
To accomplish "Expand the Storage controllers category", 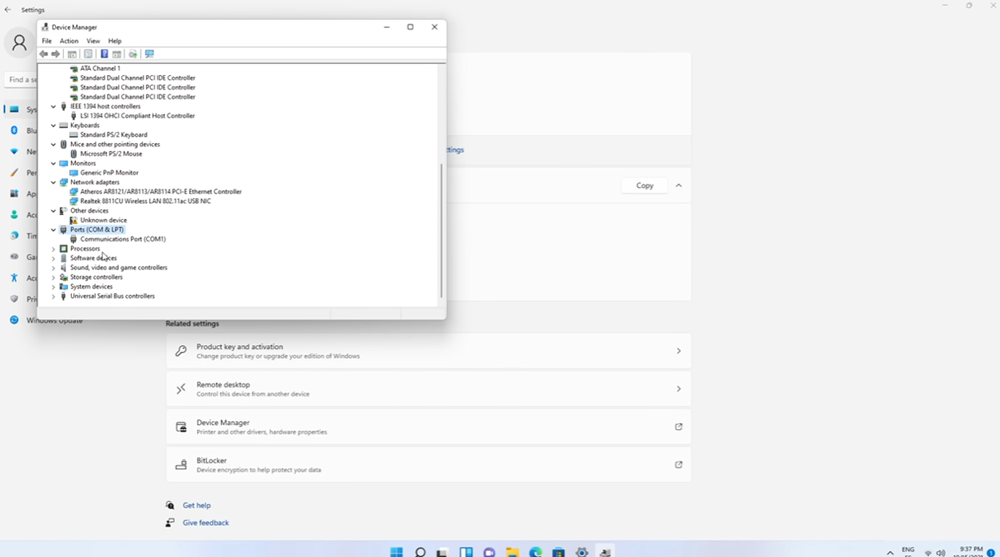I will point(54,278).
